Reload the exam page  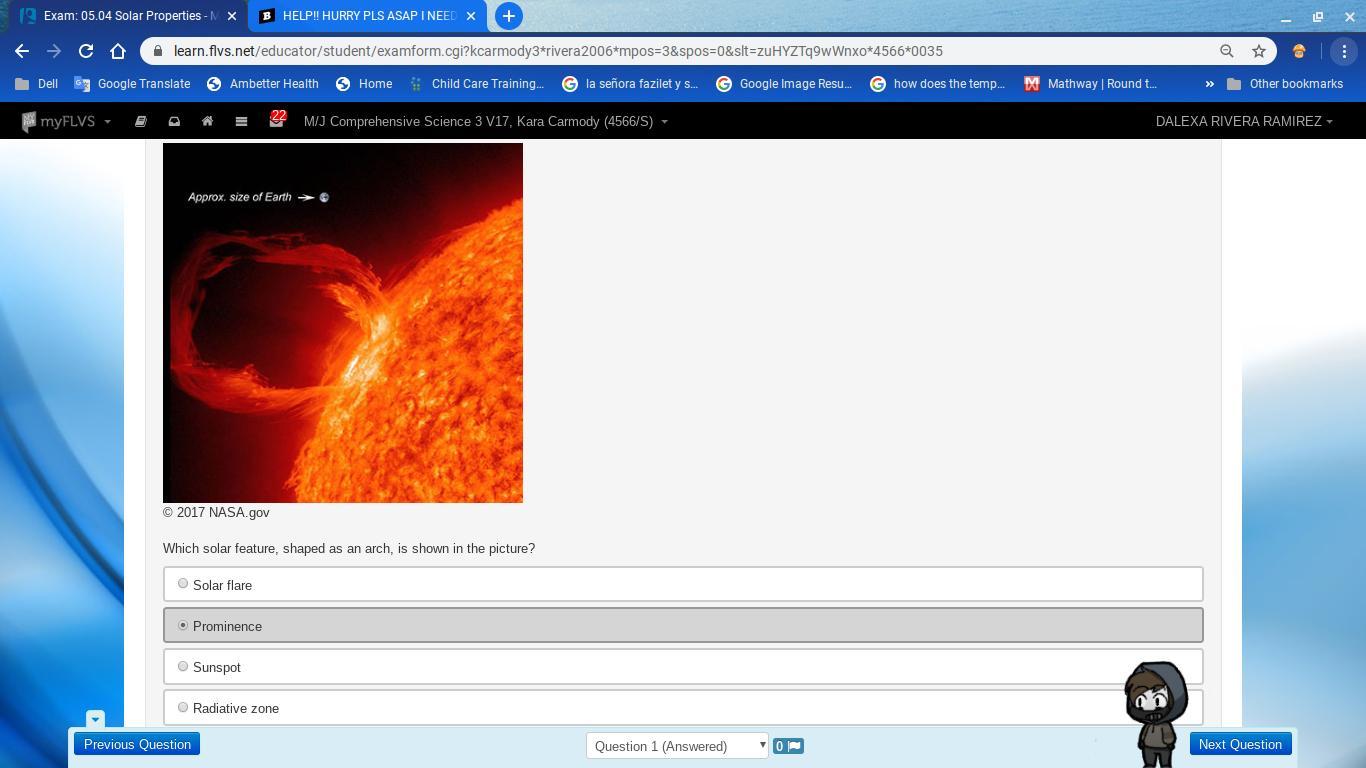[86, 51]
